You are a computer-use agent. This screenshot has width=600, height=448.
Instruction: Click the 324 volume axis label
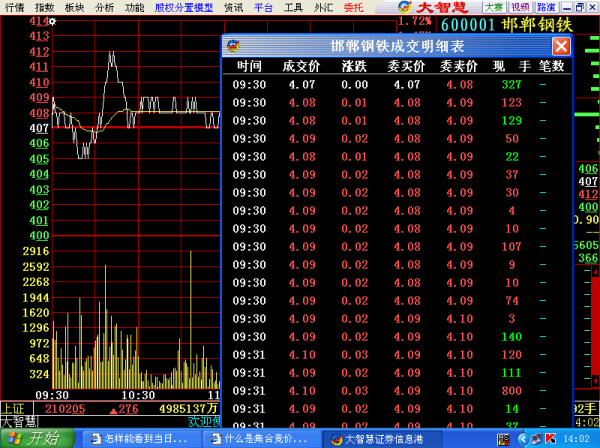point(39,374)
